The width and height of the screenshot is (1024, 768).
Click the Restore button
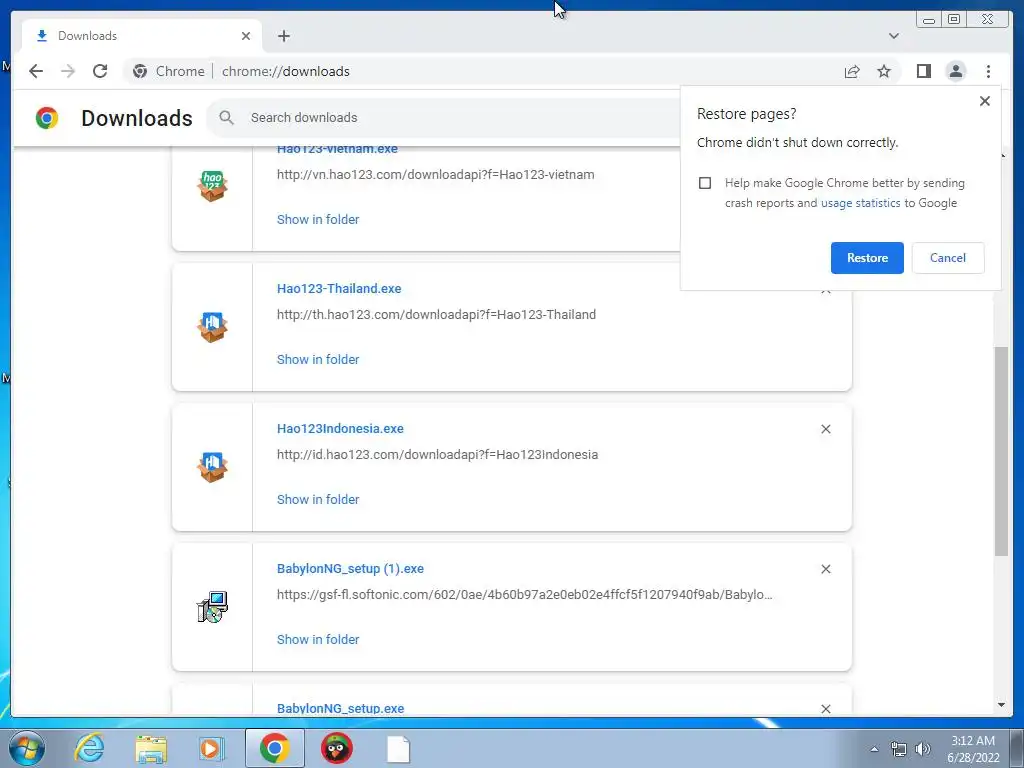867,258
